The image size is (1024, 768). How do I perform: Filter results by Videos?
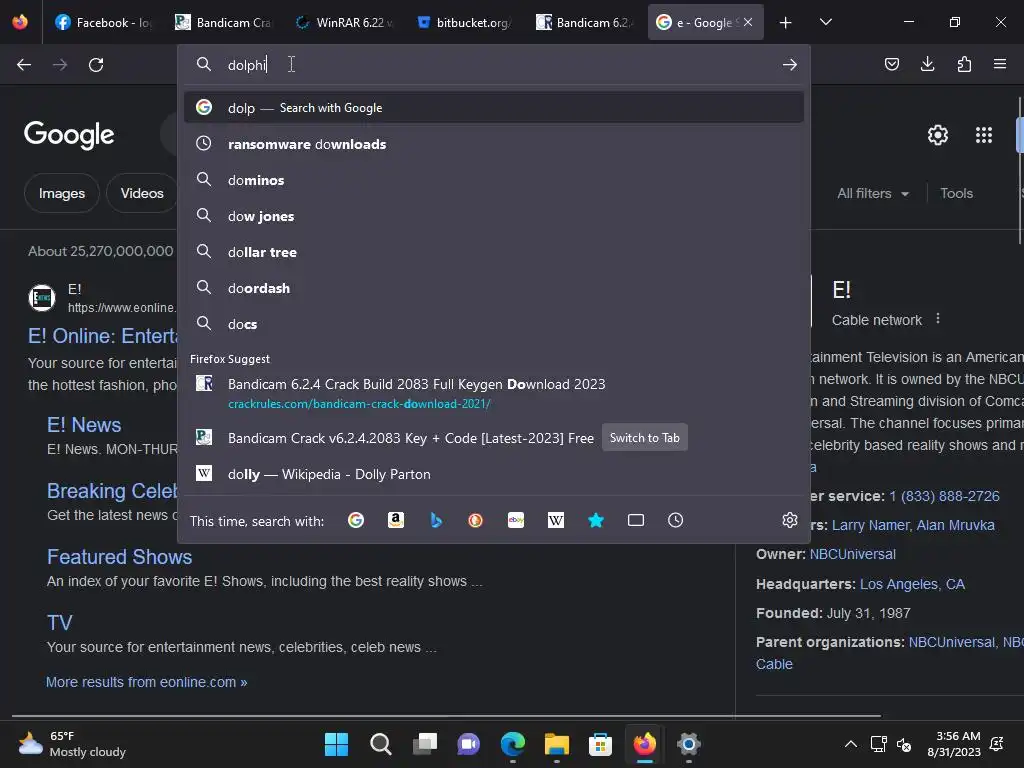point(142,193)
